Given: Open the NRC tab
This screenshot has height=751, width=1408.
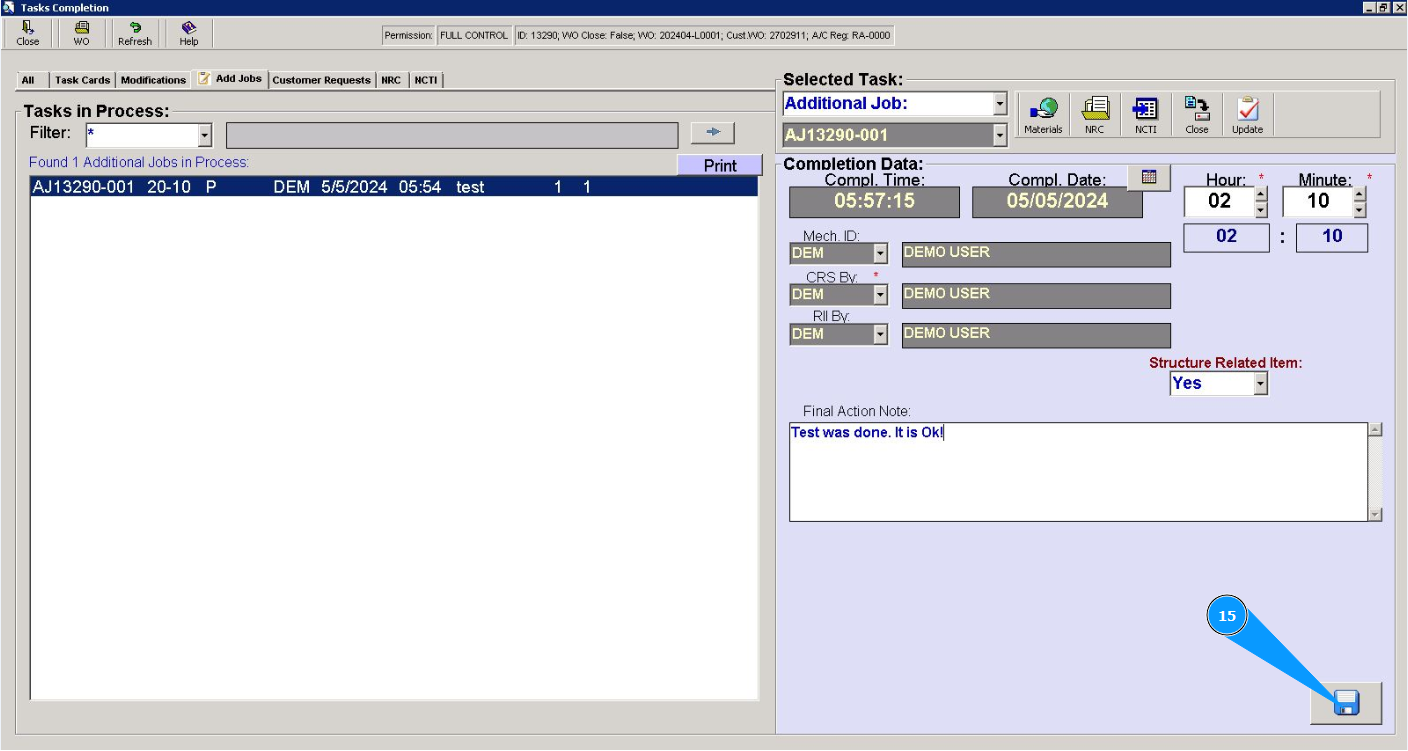Looking at the screenshot, I should click(x=391, y=80).
